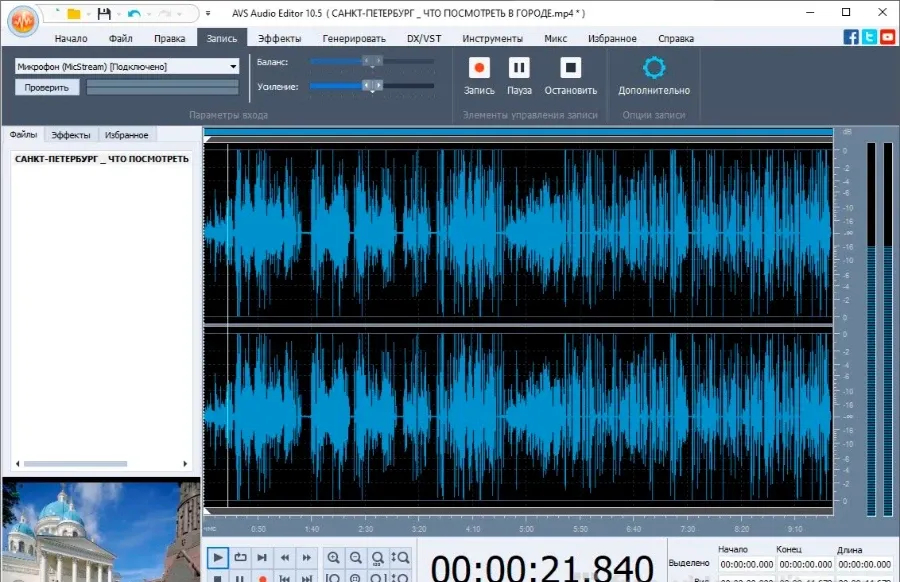
Task: Click the 5:00 mark on timeline ruler
Action: (526, 529)
